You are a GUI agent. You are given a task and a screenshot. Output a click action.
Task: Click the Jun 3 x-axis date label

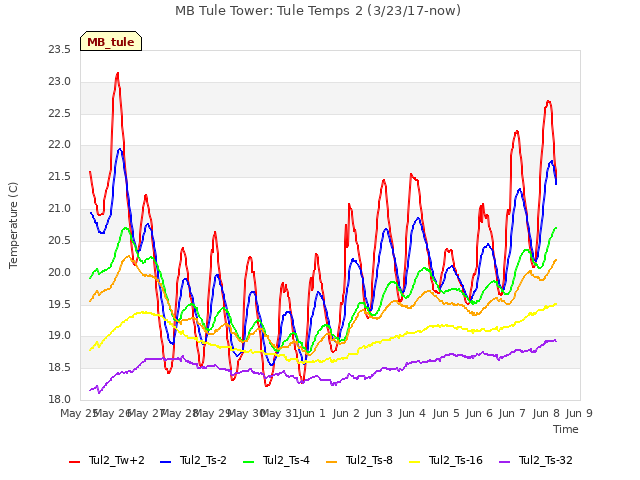pyautogui.click(x=379, y=413)
